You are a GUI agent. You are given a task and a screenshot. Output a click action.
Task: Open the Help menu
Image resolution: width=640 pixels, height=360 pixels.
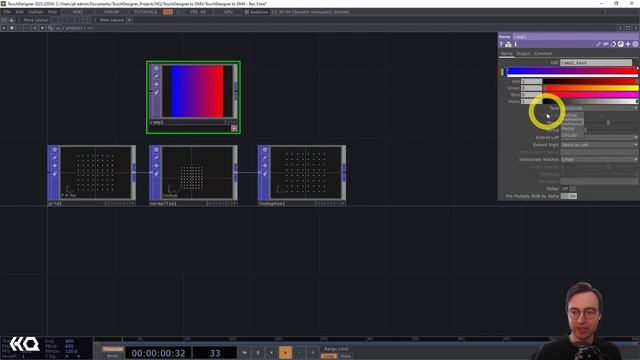(x=52, y=12)
